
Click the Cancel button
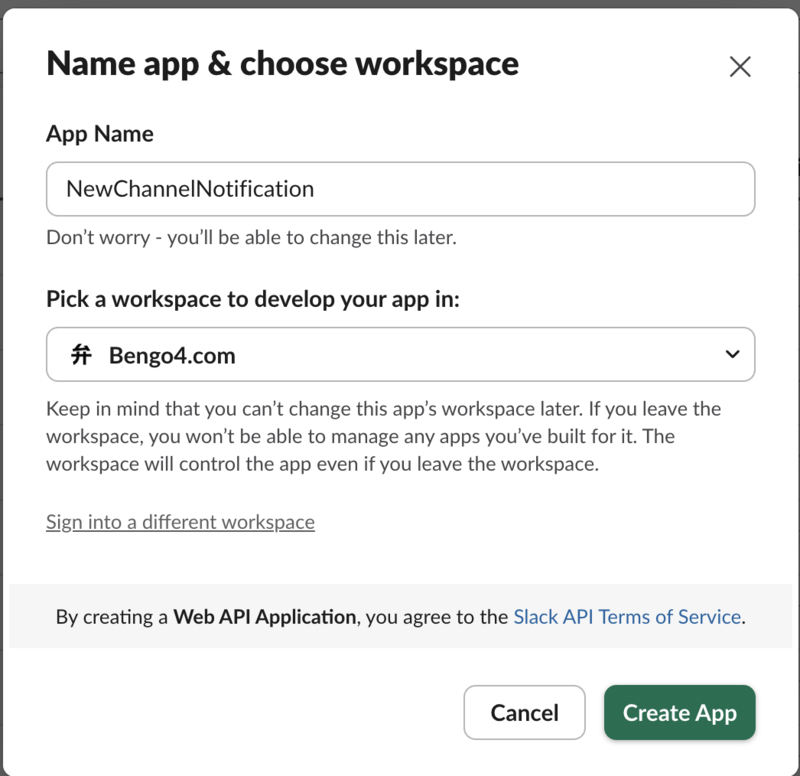[524, 712]
